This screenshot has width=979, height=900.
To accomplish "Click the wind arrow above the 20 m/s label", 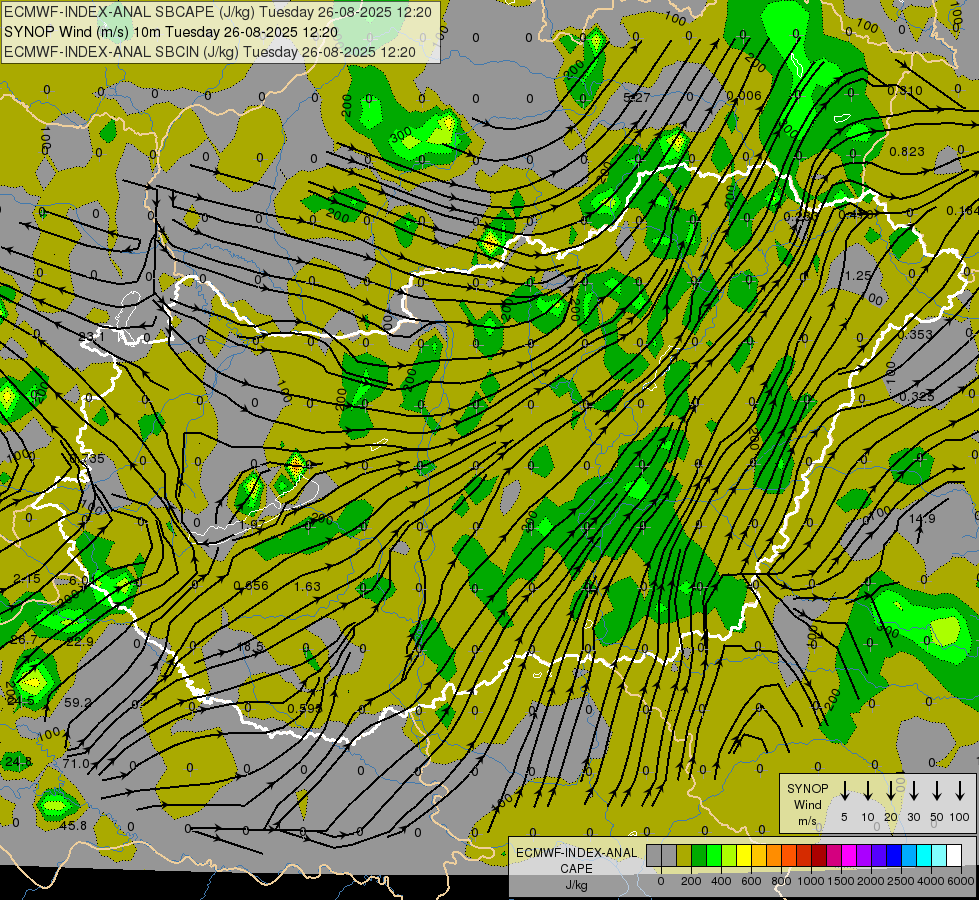I will pos(890,791).
